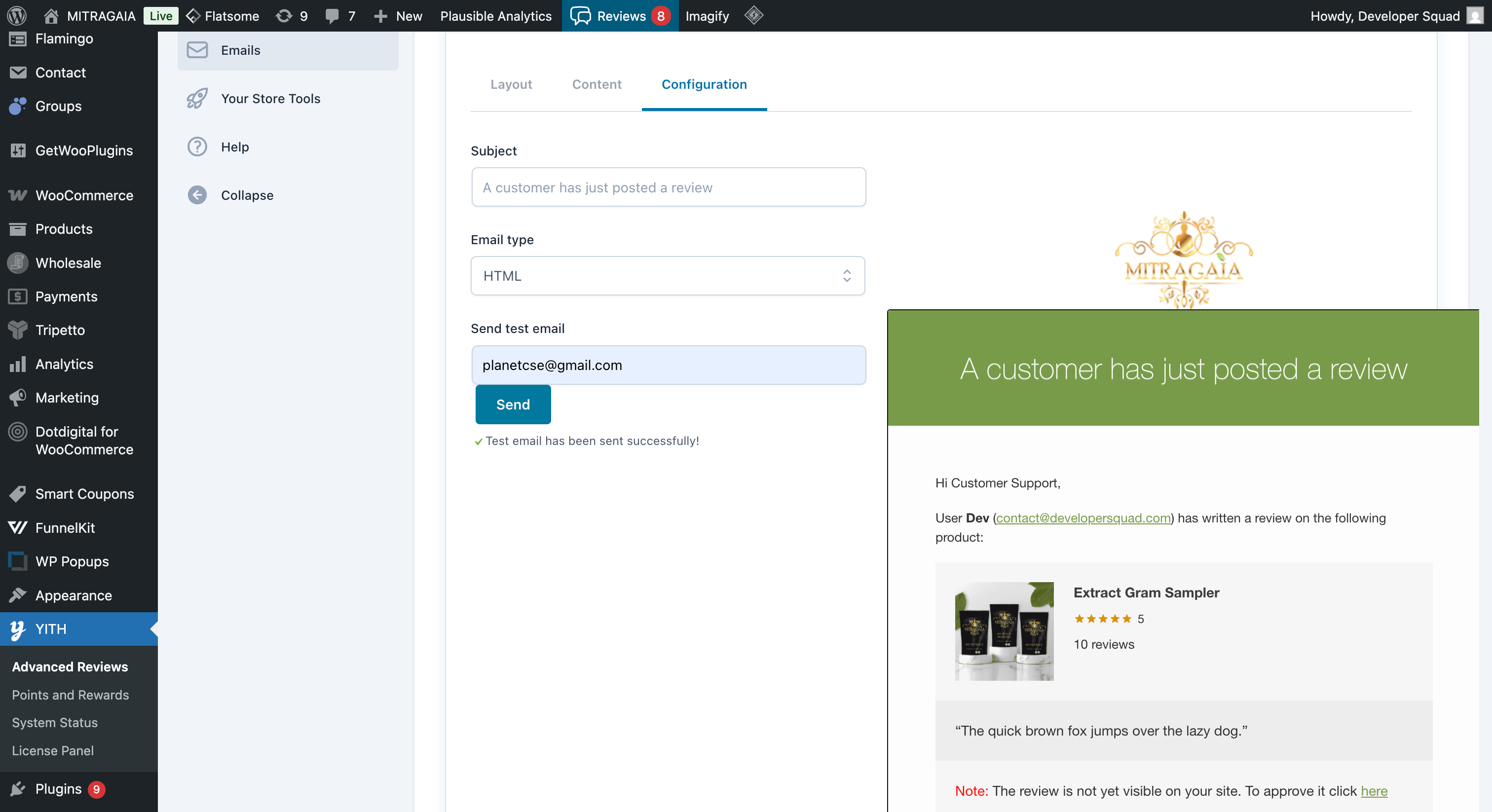This screenshot has width=1492, height=812.
Task: Open the updates icon showing 9
Action: 284,16
